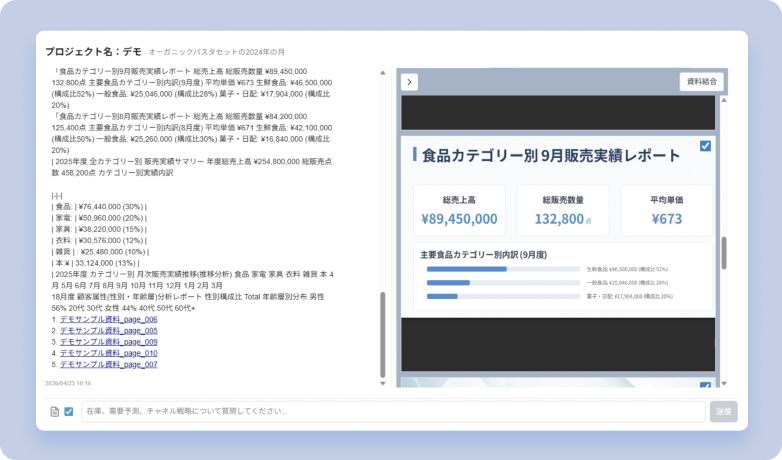Open the デモサンプル資料_page_007 link
This screenshot has height=460, width=782.
(x=109, y=365)
